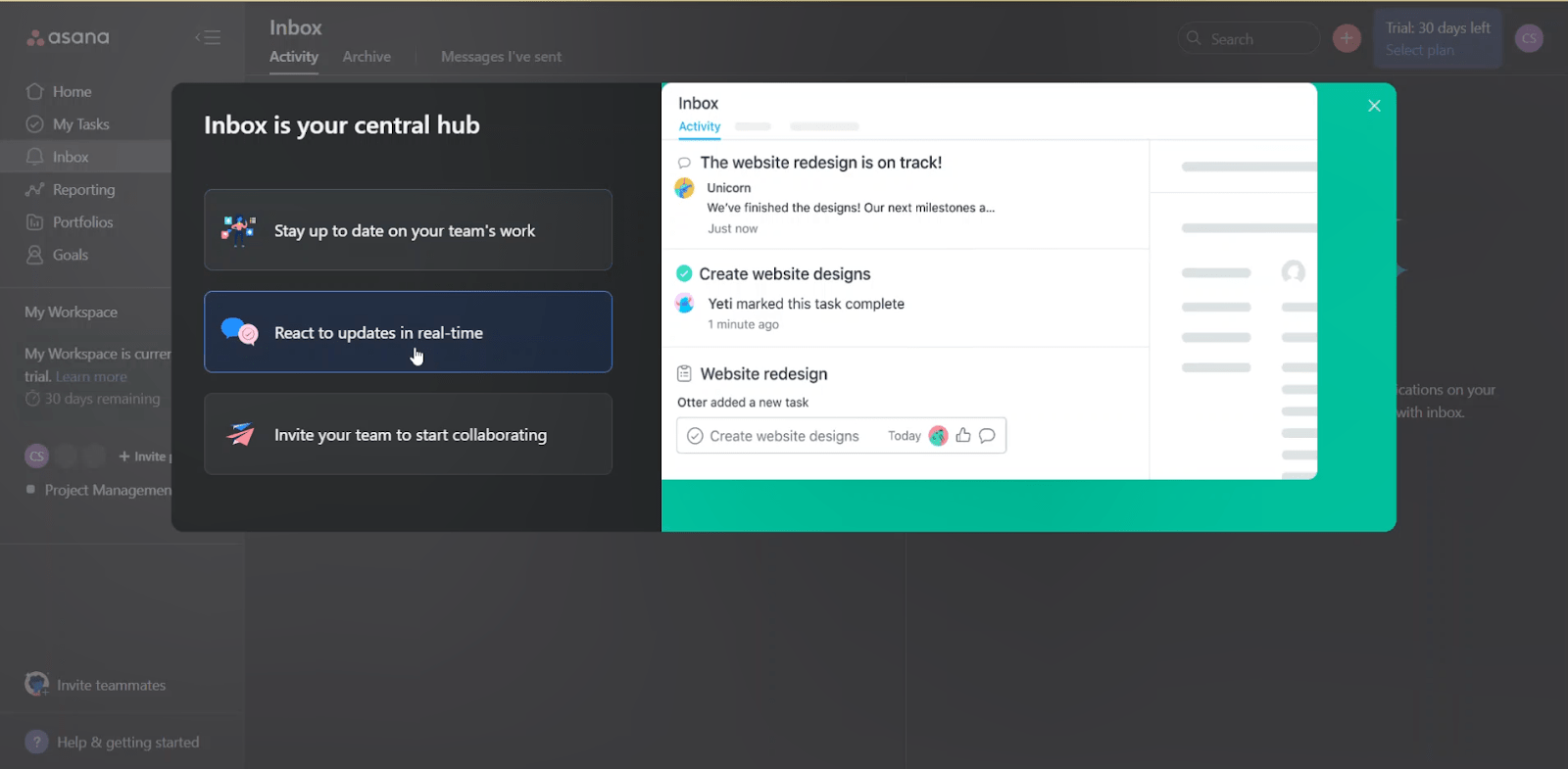This screenshot has width=1568, height=769.
Task: Click the 30 days remaining text
Action: [x=102, y=399]
